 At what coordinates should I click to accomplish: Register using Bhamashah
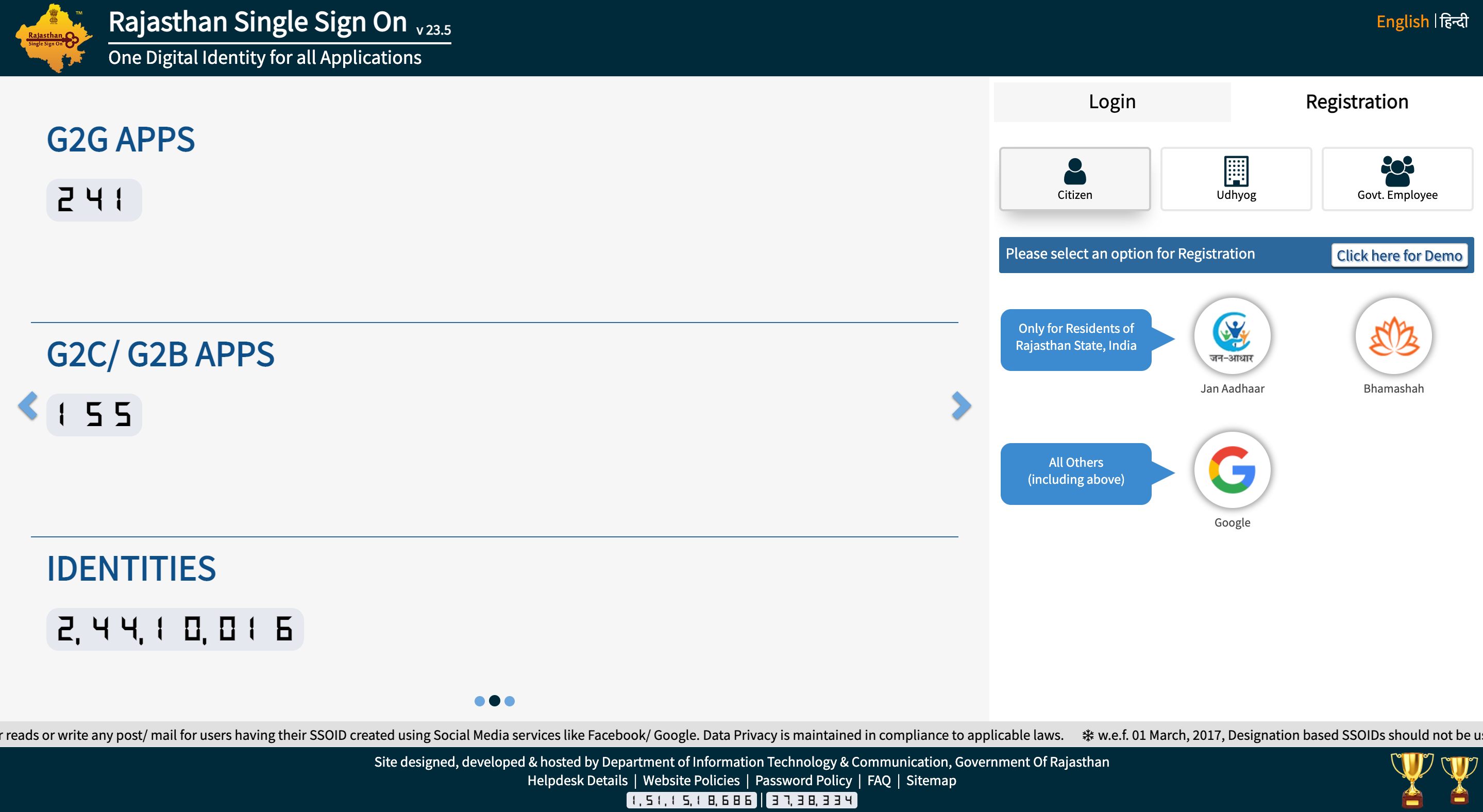(x=1393, y=336)
